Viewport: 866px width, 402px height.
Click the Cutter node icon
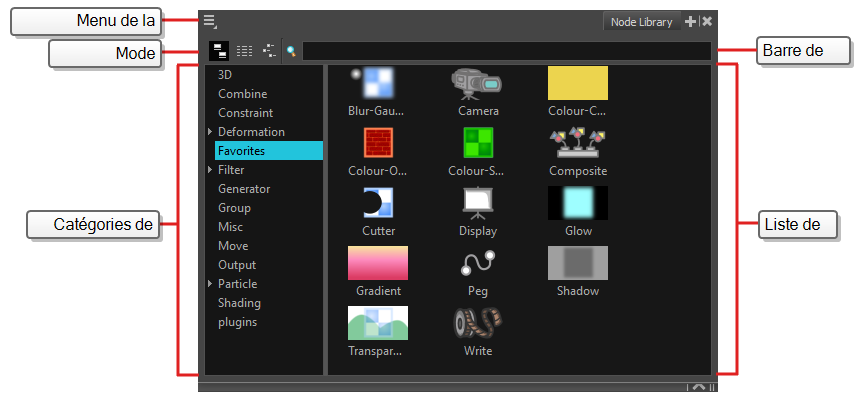[377, 204]
